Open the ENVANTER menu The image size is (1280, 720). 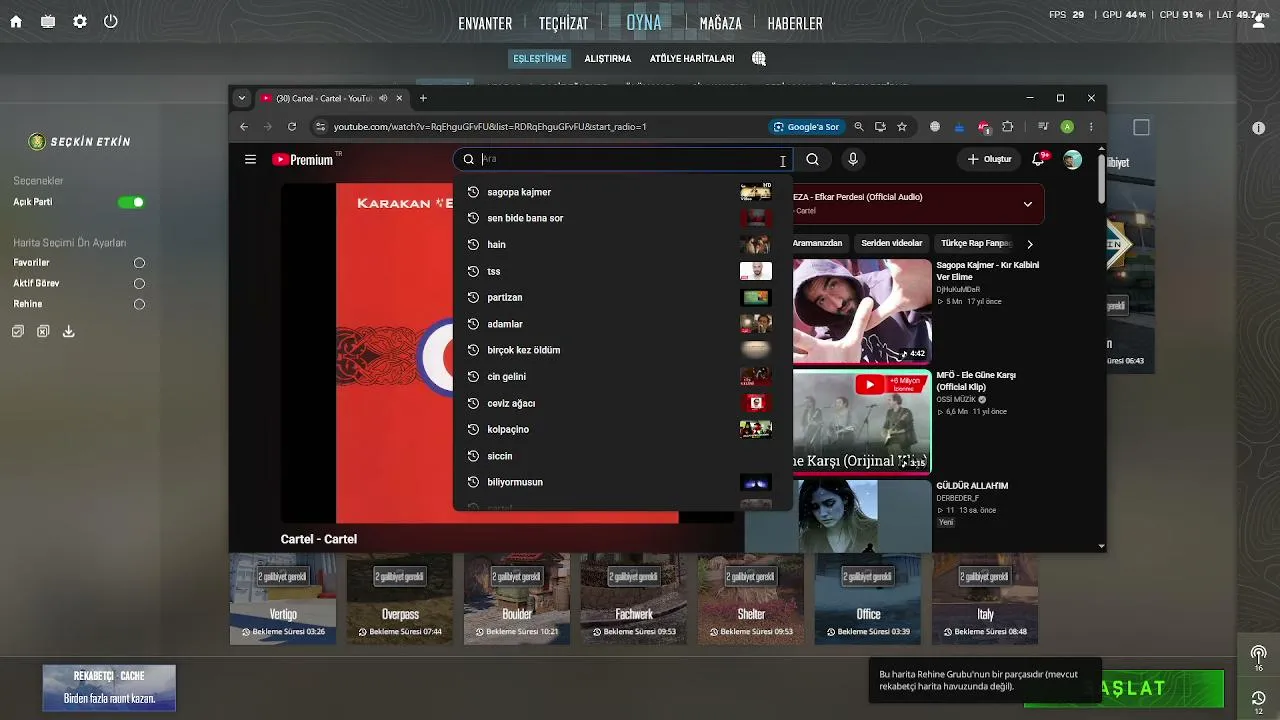485,23
